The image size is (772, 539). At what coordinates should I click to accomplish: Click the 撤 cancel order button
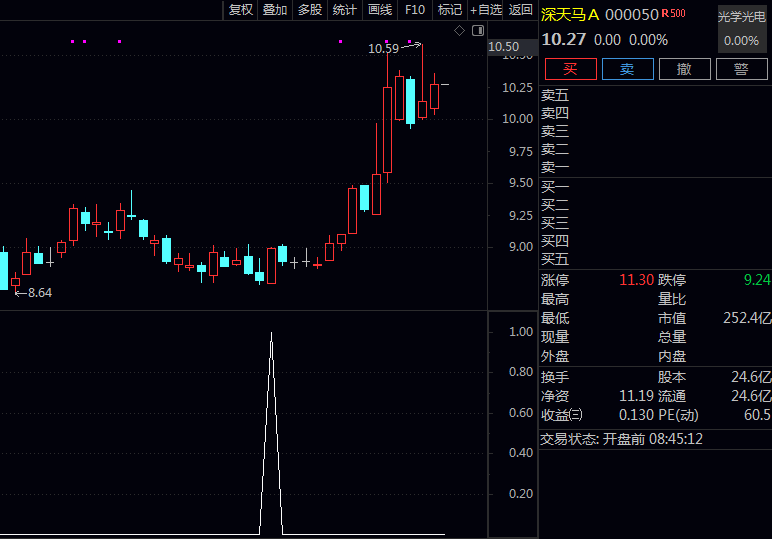(x=684, y=69)
